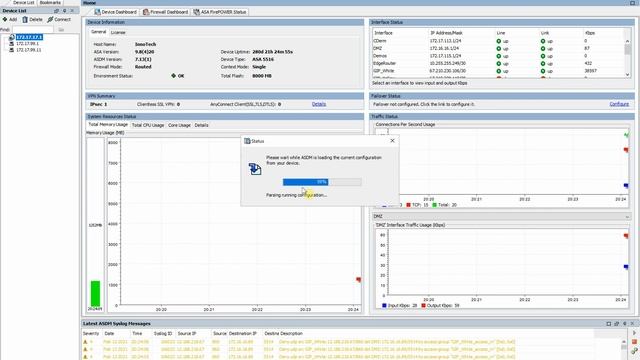Select device 172.17.99.11 in list
The image size is (640, 360).
tap(28, 50)
